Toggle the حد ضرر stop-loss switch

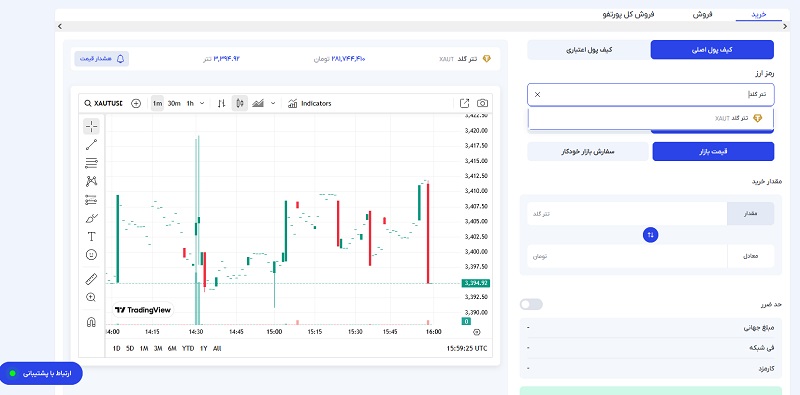[531, 305]
